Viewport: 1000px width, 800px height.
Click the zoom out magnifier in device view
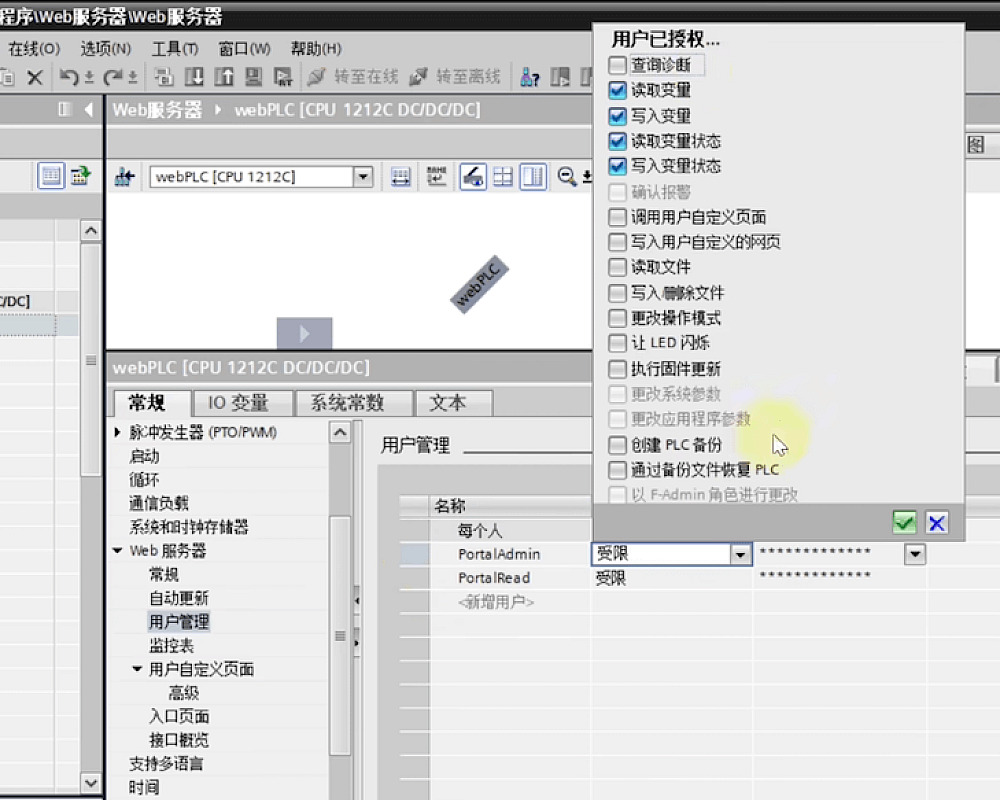coord(564,176)
